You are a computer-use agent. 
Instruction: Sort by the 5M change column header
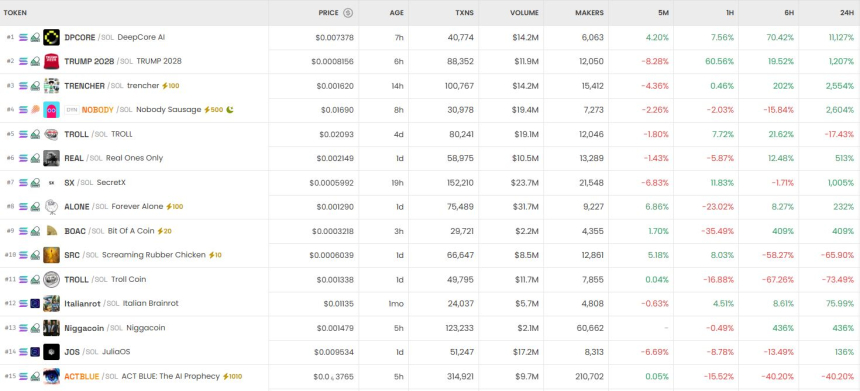click(x=663, y=13)
